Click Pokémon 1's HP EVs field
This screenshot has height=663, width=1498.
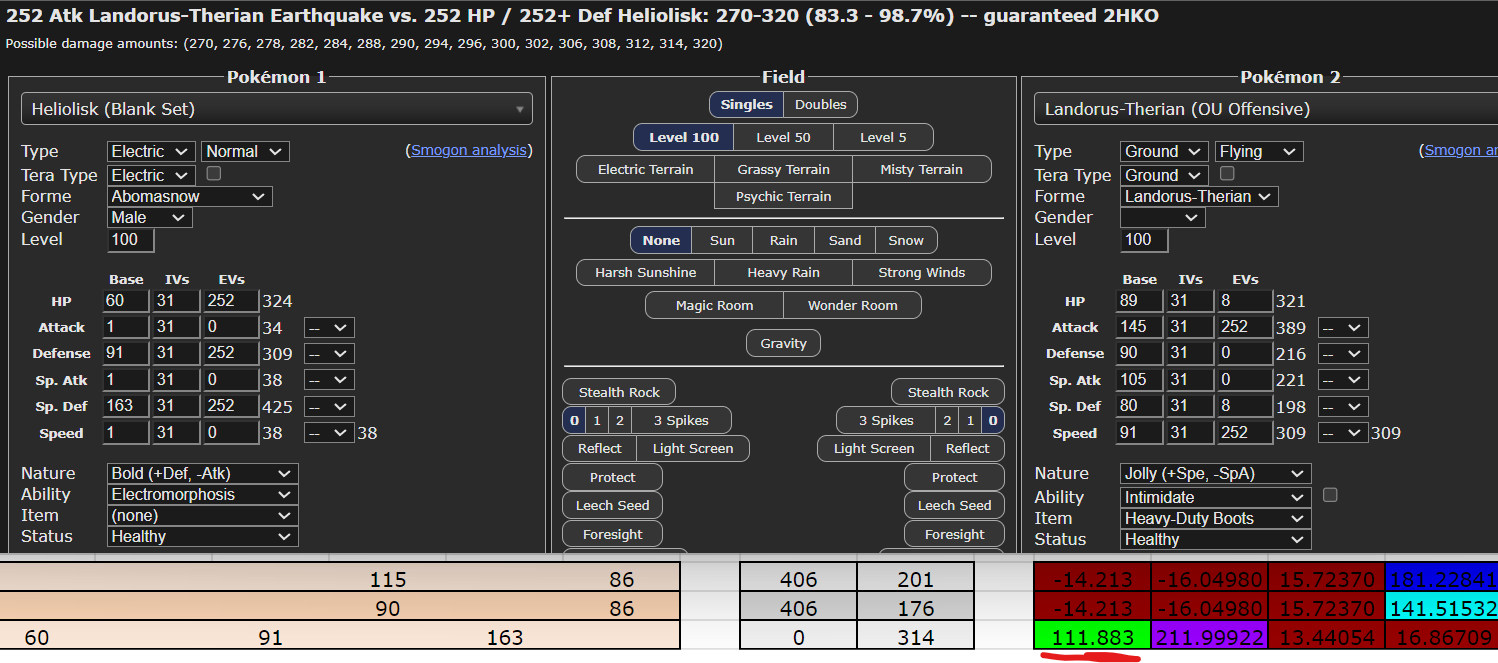pos(230,301)
